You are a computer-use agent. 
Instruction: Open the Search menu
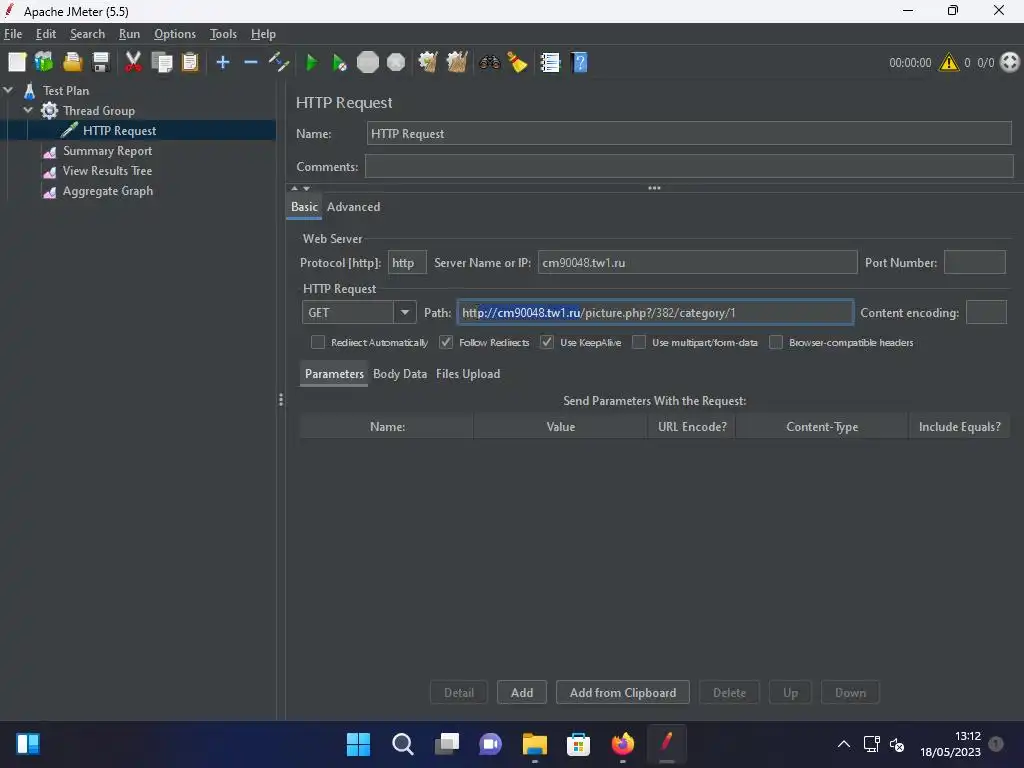pyautogui.click(x=88, y=34)
